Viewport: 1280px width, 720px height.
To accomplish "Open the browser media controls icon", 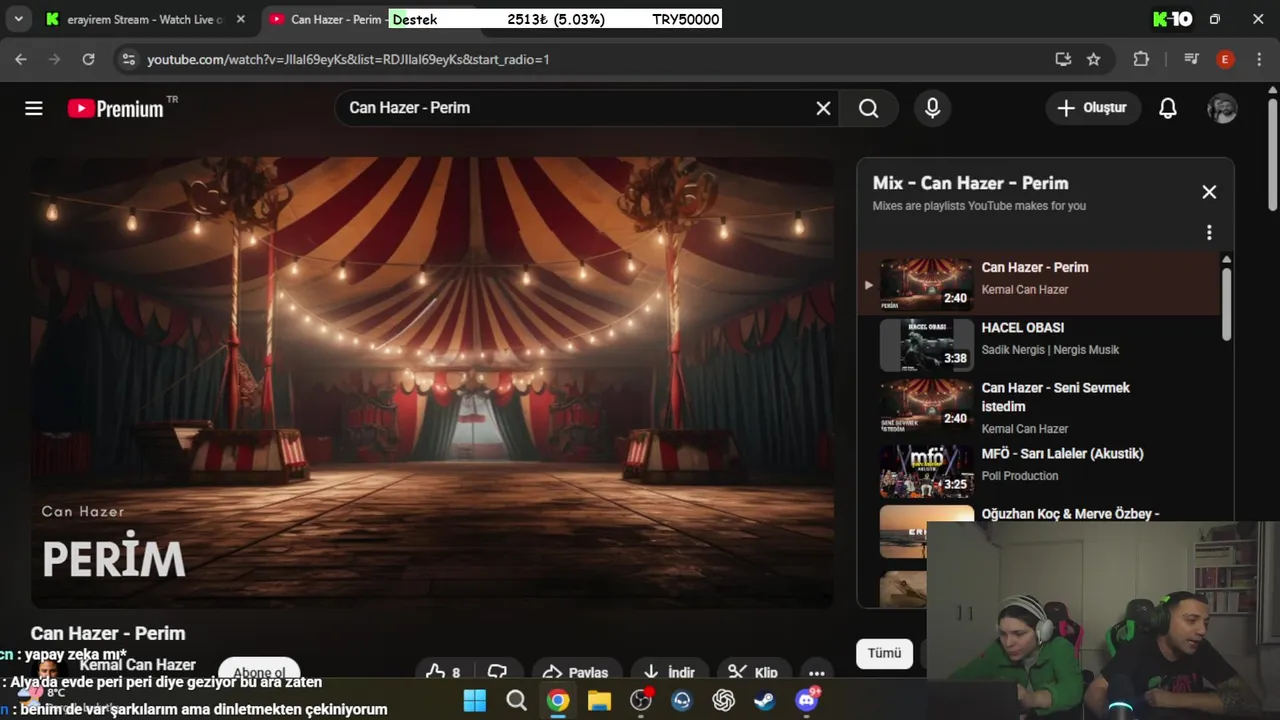I will click(x=1190, y=59).
